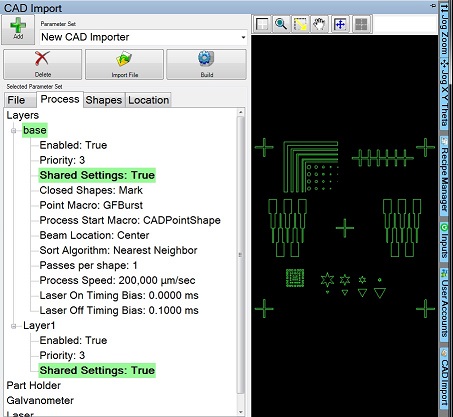453x417 pixels.
Task: Select 'Point Macro: GFBurst' row
Action: click(91, 205)
